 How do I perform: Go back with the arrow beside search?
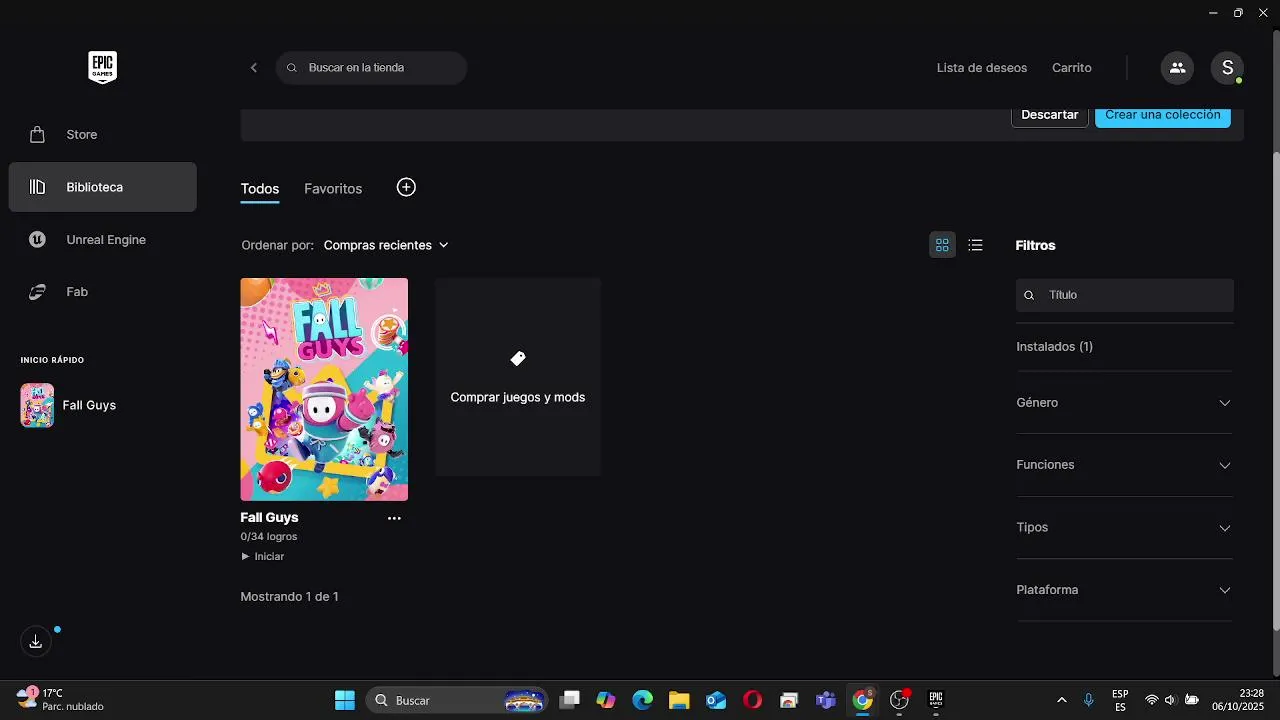point(254,68)
